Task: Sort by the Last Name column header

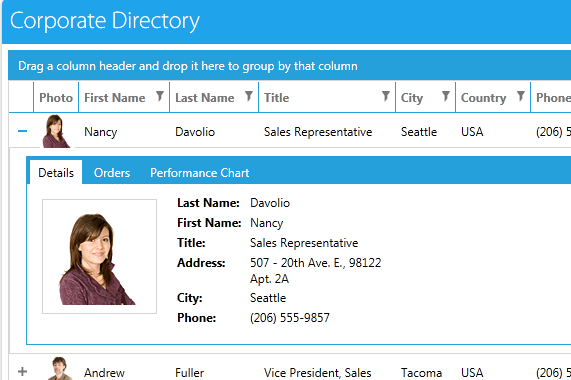Action: pyautogui.click(x=205, y=98)
